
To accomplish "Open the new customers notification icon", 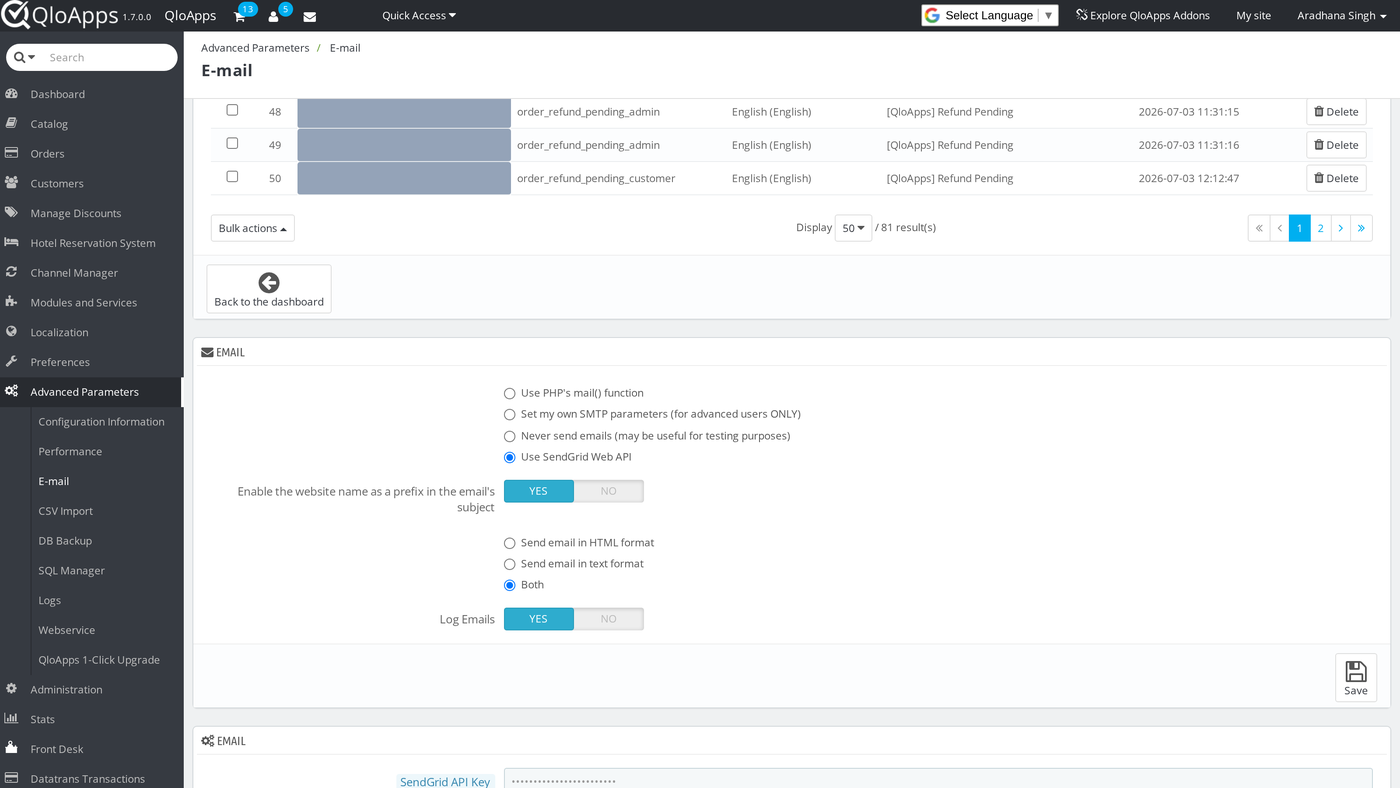I will (273, 16).
